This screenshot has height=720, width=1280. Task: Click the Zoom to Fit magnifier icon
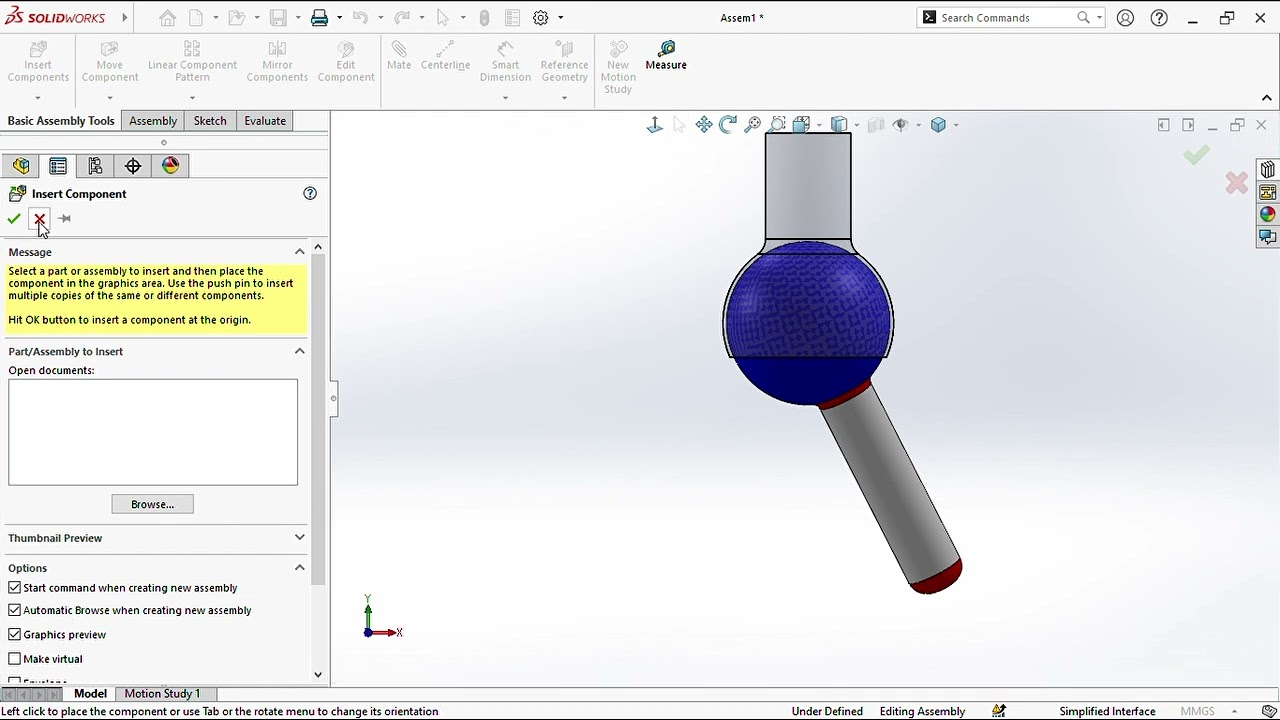point(753,125)
